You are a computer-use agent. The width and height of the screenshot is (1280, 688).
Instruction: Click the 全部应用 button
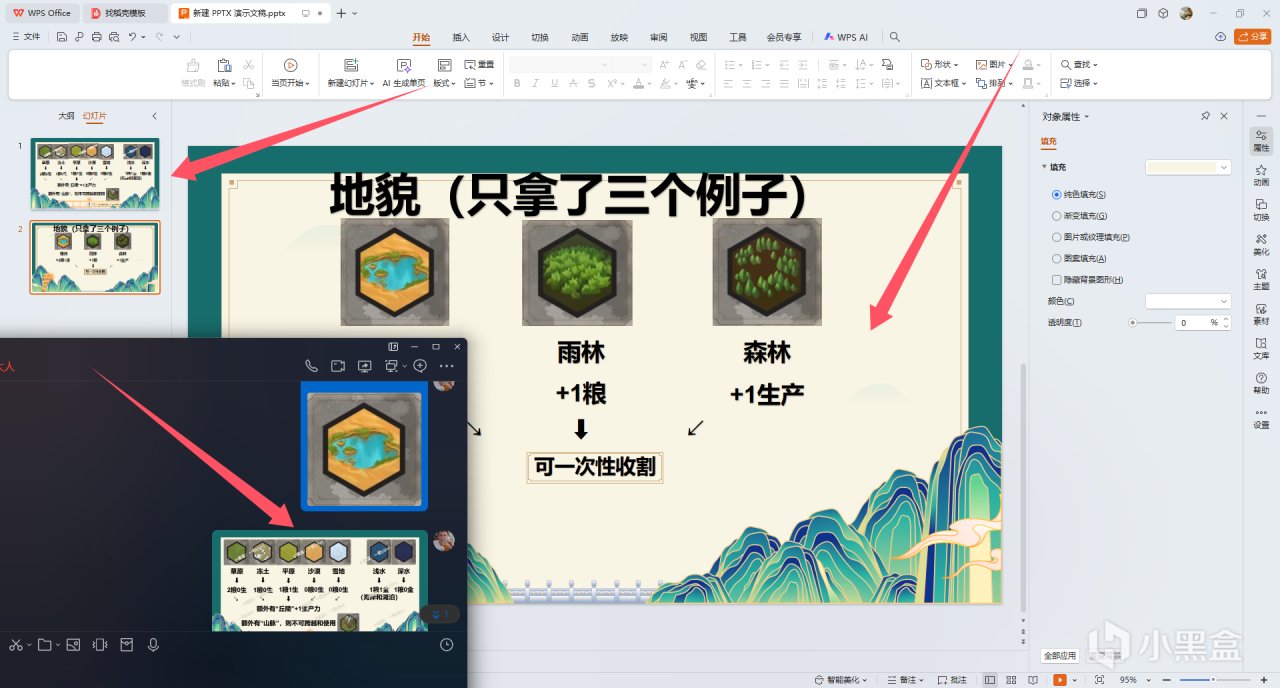(x=1060, y=656)
